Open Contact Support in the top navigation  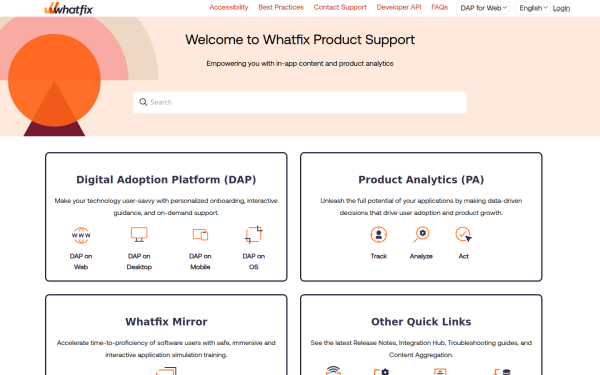(340, 7)
